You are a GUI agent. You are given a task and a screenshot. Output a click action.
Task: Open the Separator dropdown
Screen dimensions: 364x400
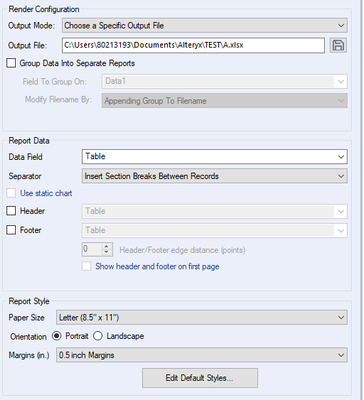coord(215,176)
